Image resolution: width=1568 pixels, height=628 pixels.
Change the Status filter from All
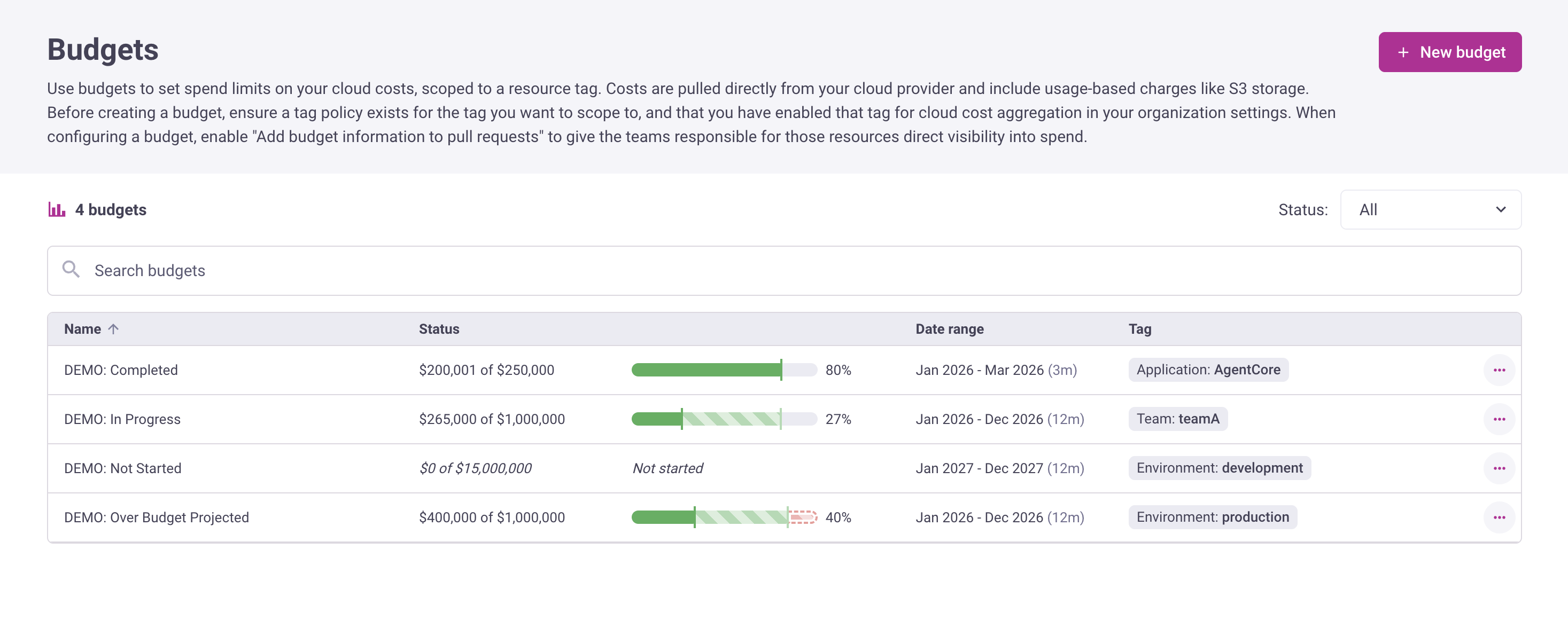(1431, 209)
